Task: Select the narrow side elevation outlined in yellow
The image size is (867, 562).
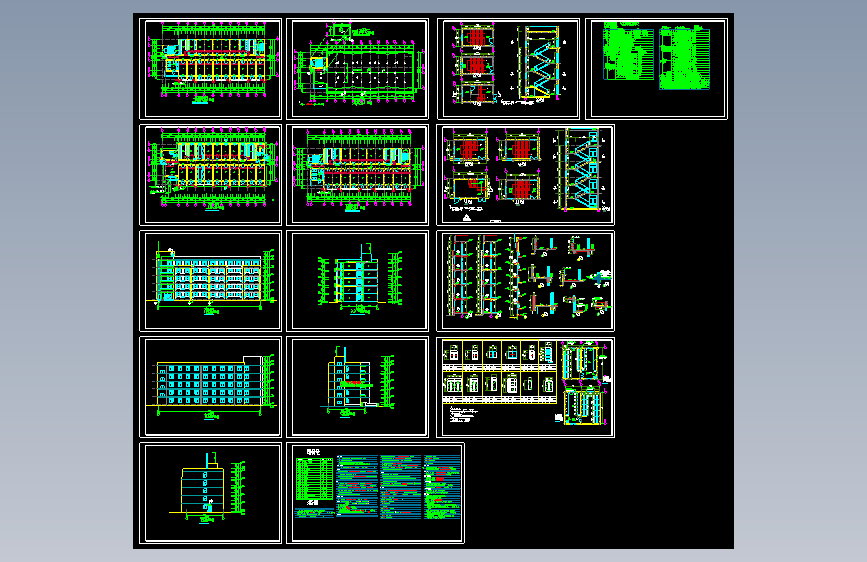Action: click(210, 493)
